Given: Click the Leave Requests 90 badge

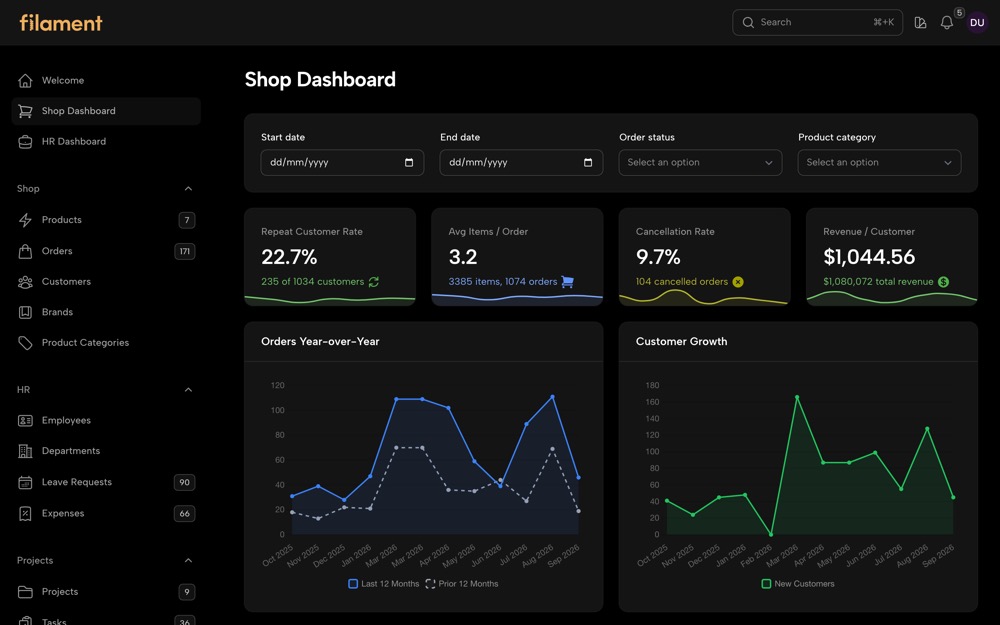Looking at the screenshot, I should point(184,482).
